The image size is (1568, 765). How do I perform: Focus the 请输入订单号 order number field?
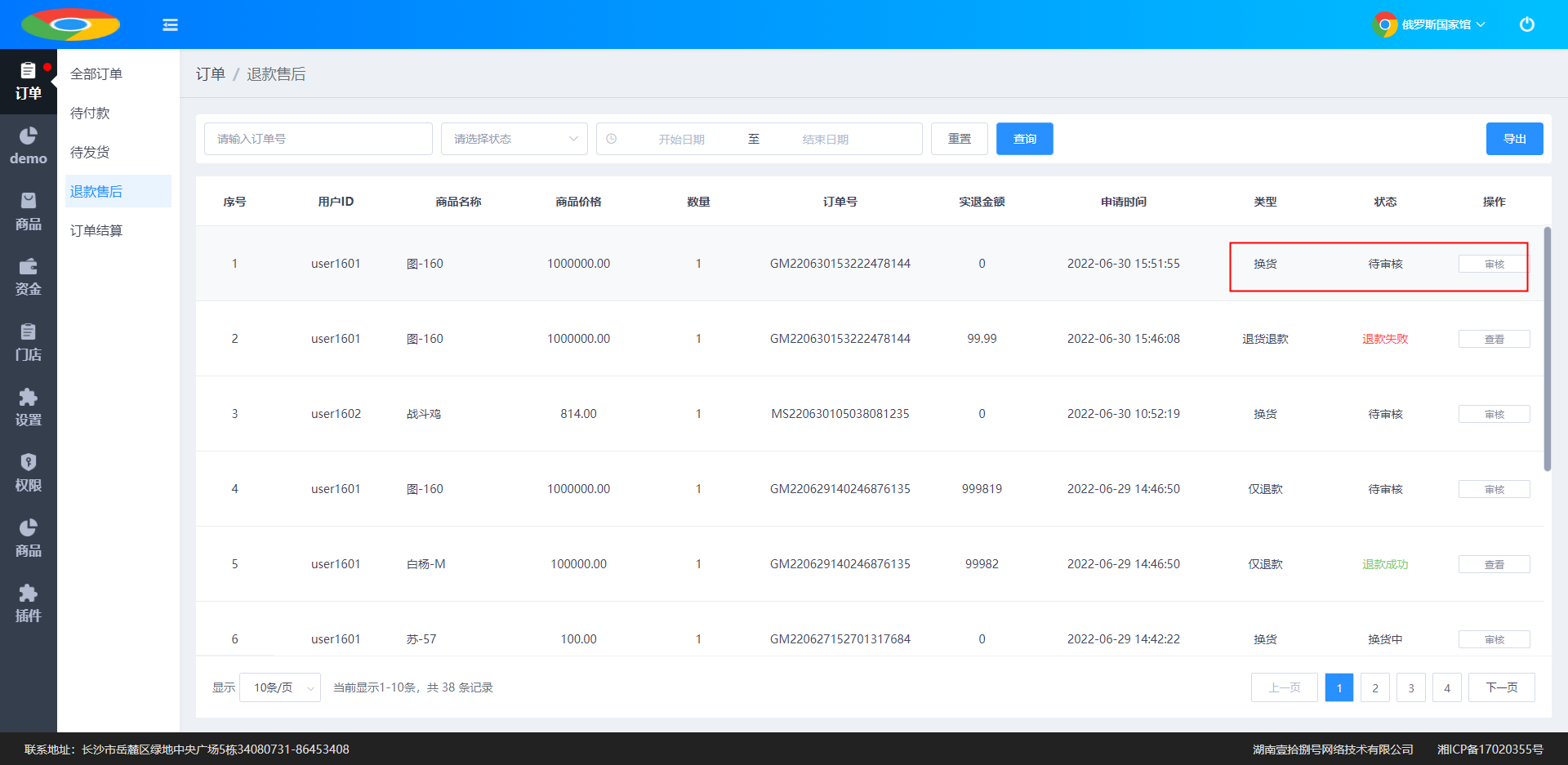pyautogui.click(x=318, y=139)
